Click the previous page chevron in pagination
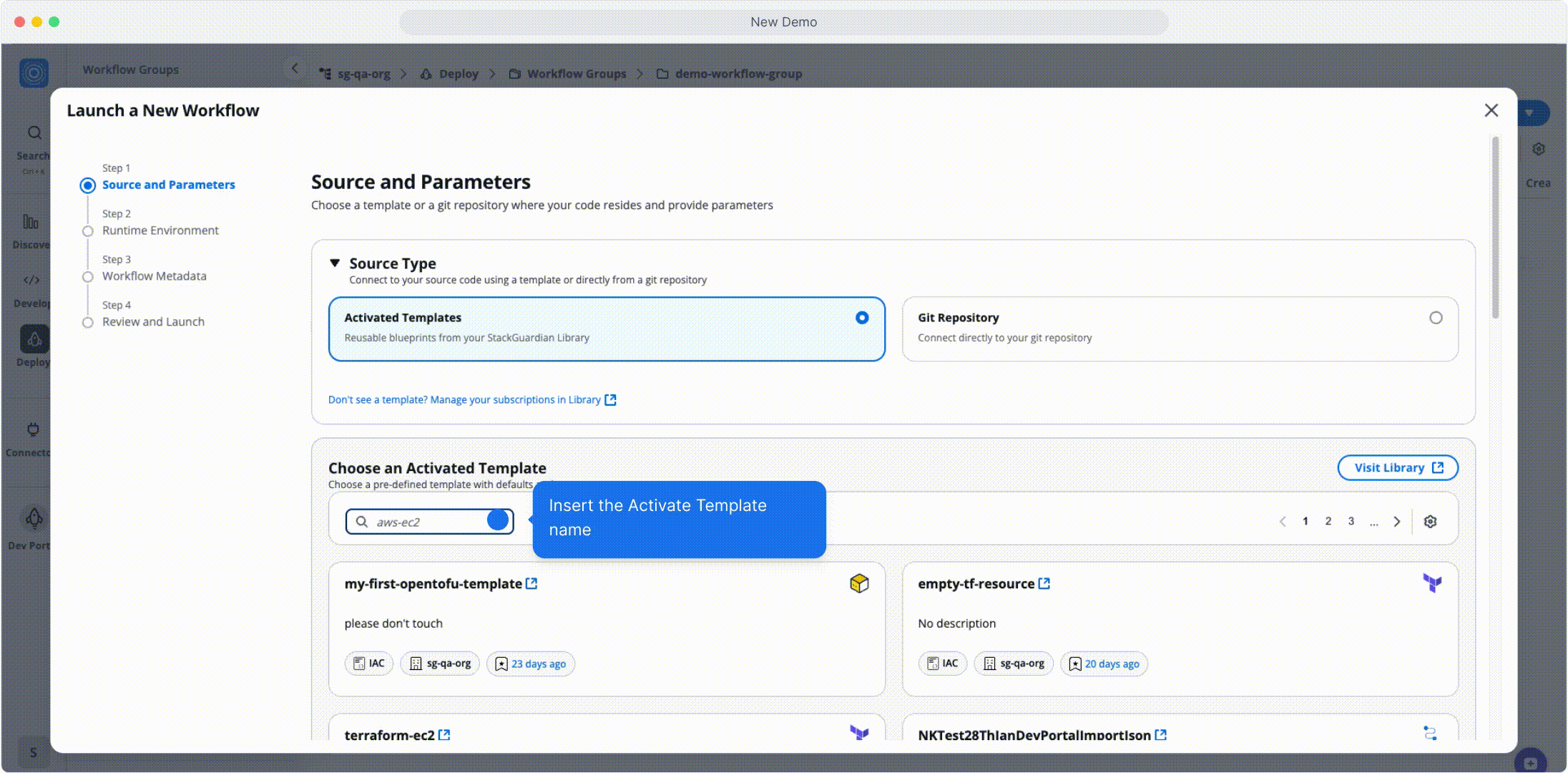The width and height of the screenshot is (1568, 773). (x=1282, y=521)
